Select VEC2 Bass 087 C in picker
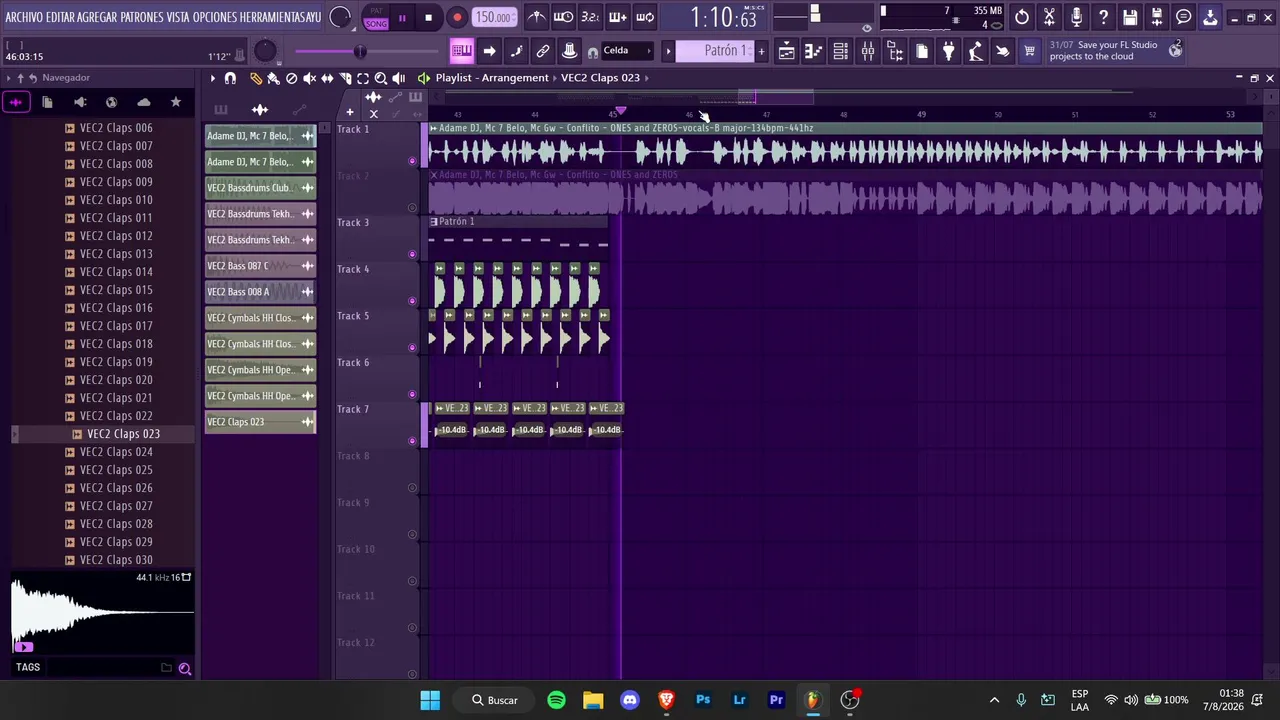The height and width of the screenshot is (720, 1280). point(260,266)
